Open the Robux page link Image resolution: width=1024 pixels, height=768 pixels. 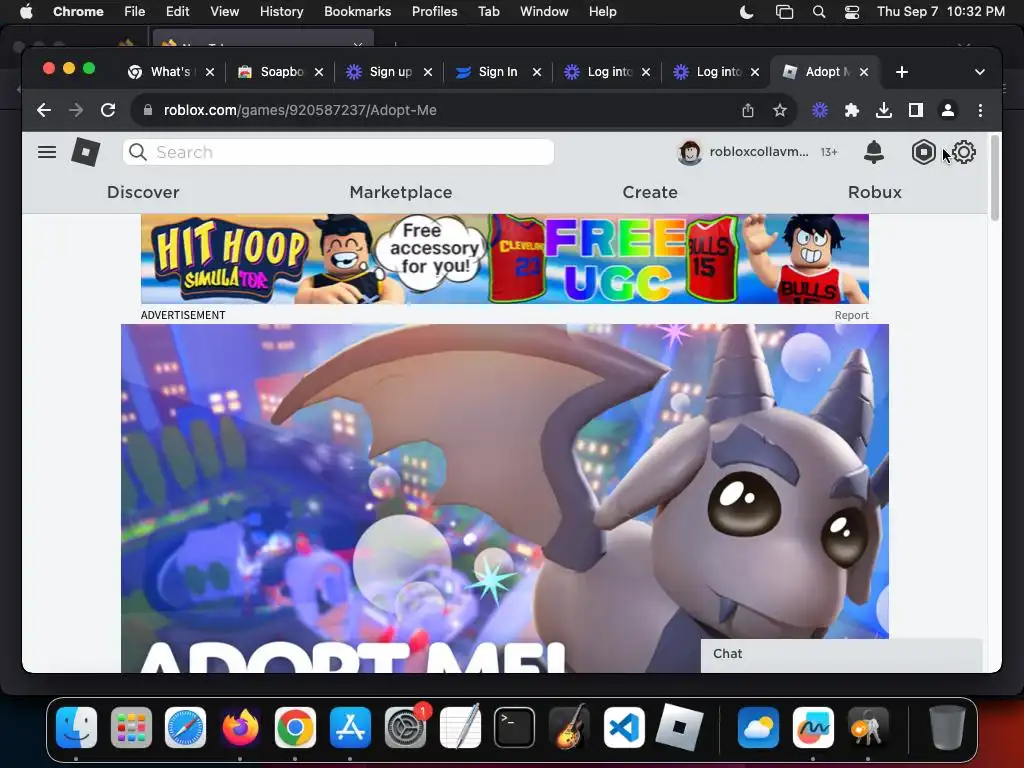874,192
